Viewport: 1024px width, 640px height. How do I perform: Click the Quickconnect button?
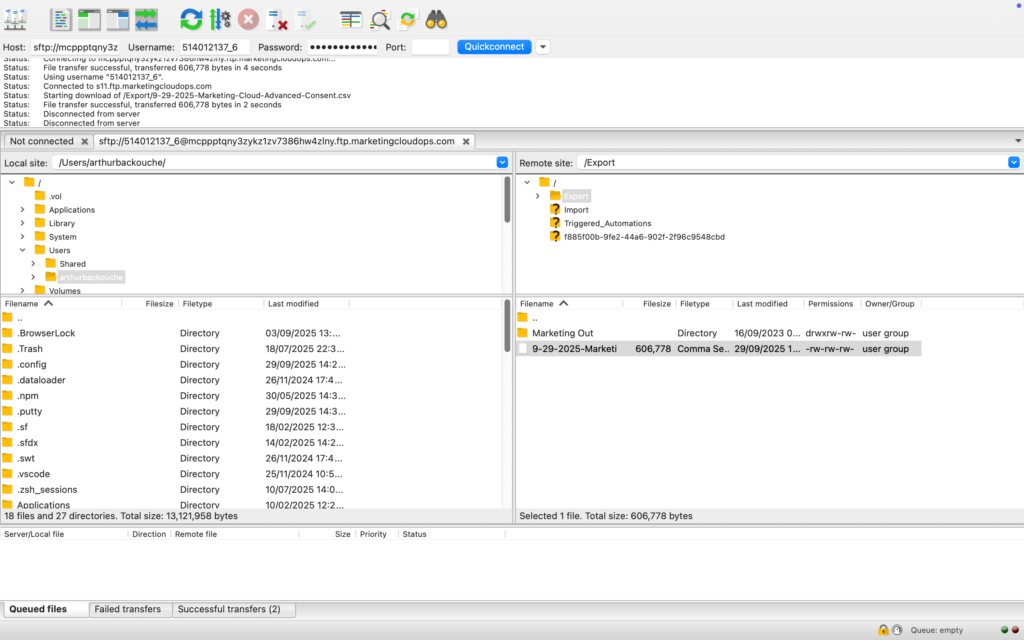[x=494, y=47]
